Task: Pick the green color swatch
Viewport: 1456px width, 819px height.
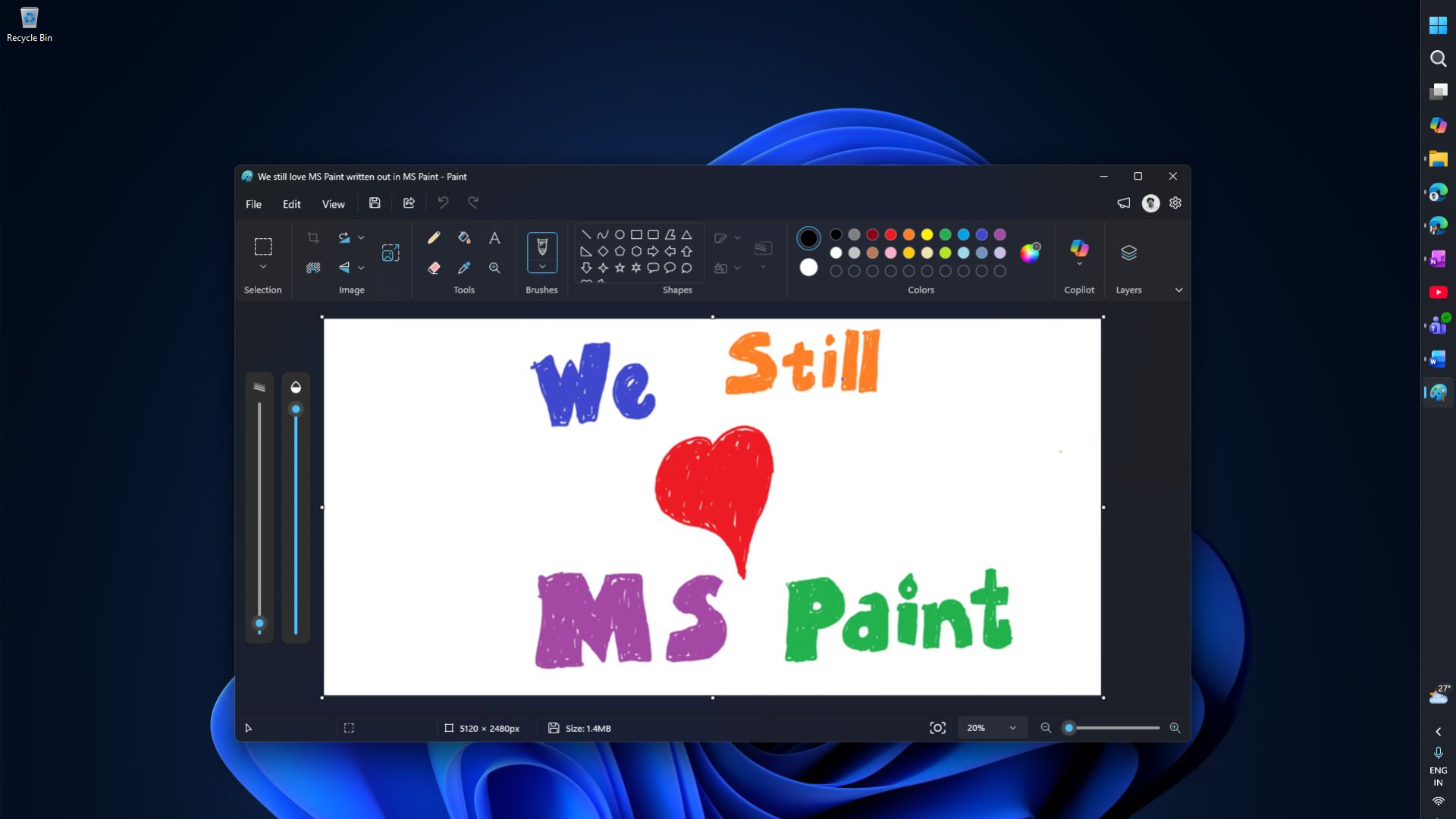Action: [x=946, y=235]
